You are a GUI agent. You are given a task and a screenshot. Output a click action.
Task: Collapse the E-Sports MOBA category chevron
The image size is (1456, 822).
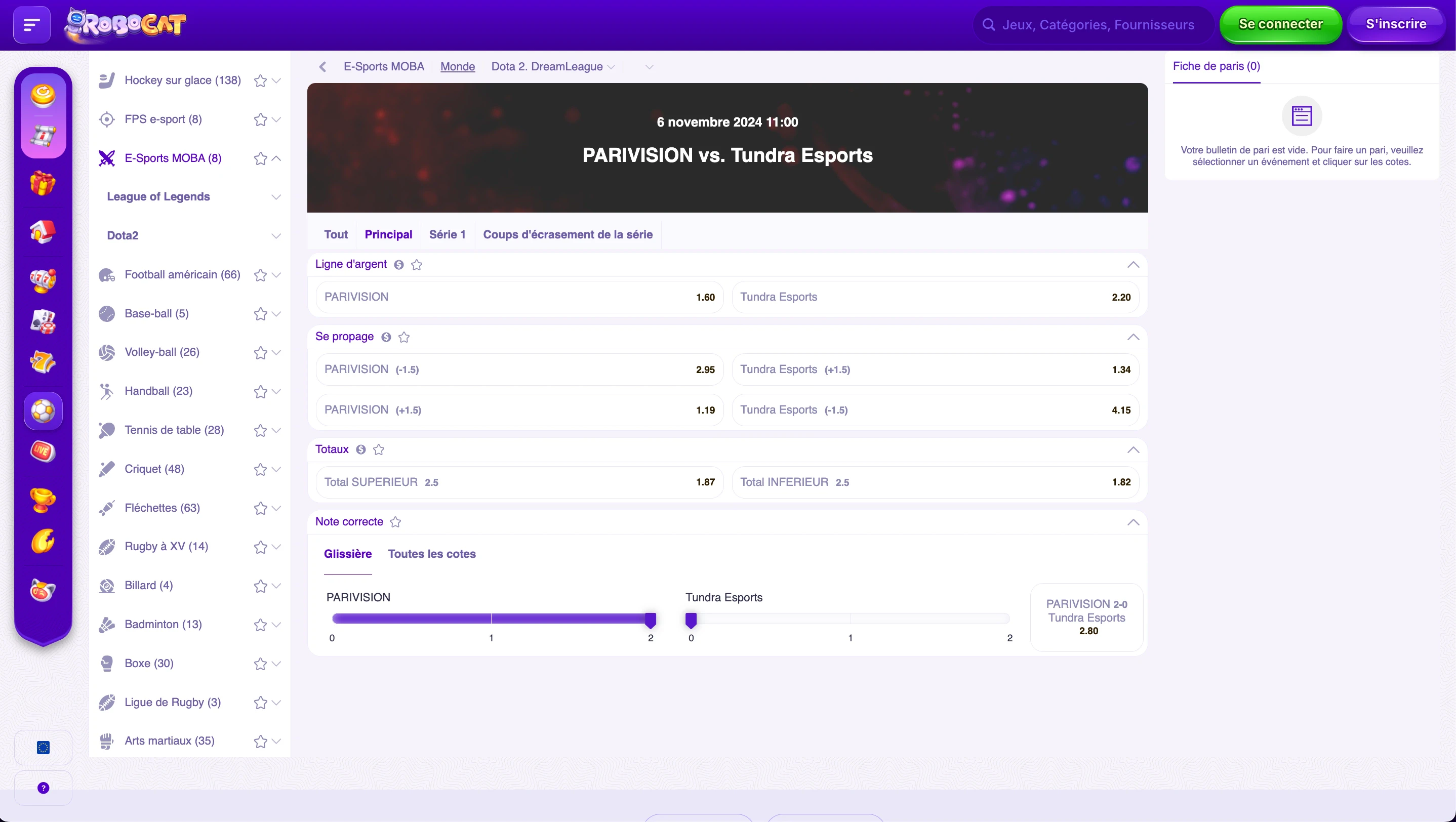pos(276,158)
